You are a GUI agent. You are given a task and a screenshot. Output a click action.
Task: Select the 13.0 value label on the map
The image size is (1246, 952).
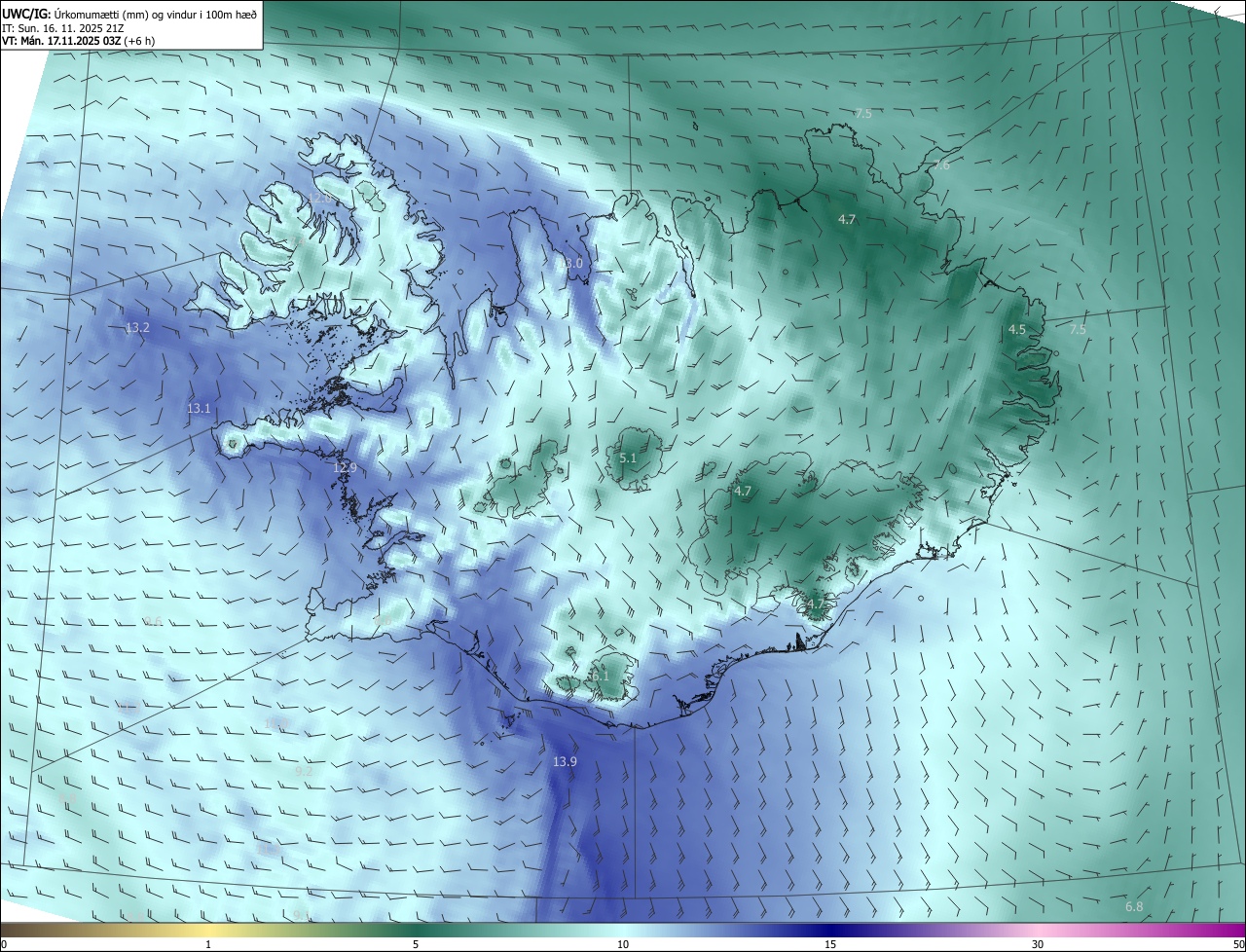click(x=570, y=263)
